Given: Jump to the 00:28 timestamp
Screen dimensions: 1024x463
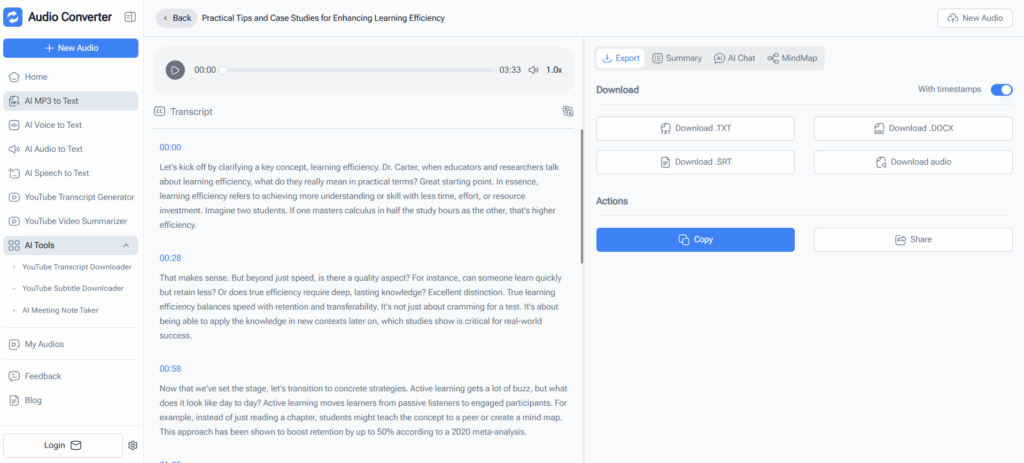Looking at the screenshot, I should (x=170, y=257).
